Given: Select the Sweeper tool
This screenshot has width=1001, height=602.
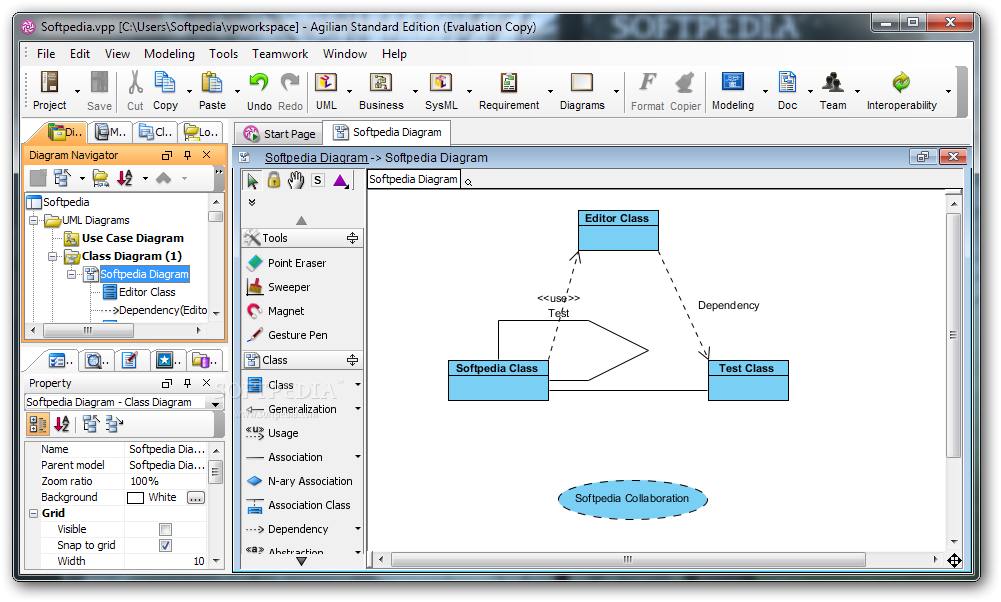Looking at the screenshot, I should 278,287.
